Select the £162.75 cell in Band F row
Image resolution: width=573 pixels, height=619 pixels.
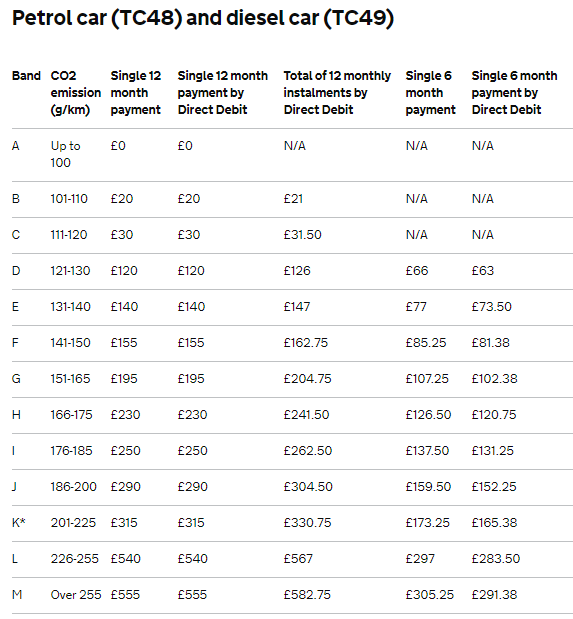click(306, 342)
